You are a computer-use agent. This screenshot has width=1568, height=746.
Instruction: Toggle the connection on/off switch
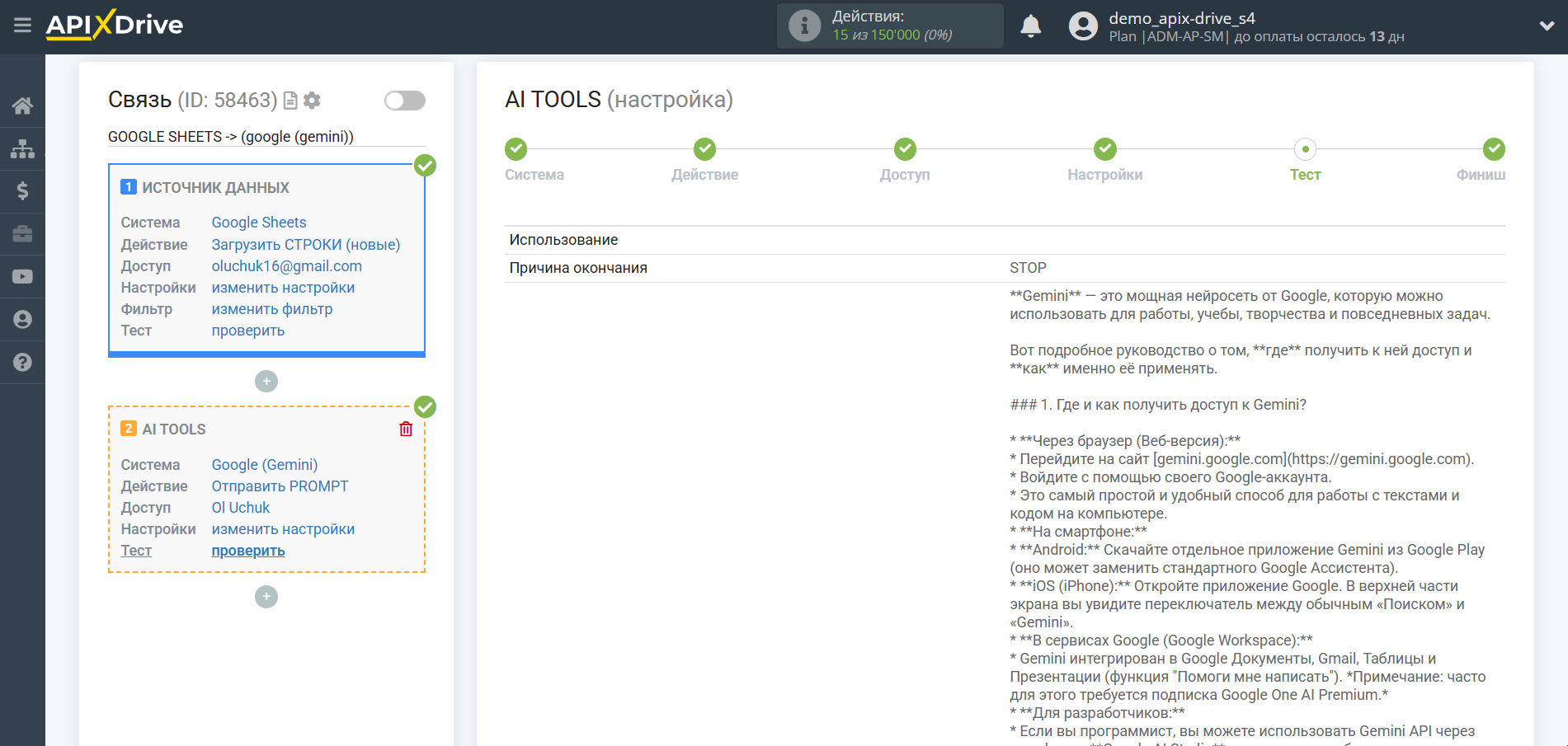pyautogui.click(x=404, y=101)
